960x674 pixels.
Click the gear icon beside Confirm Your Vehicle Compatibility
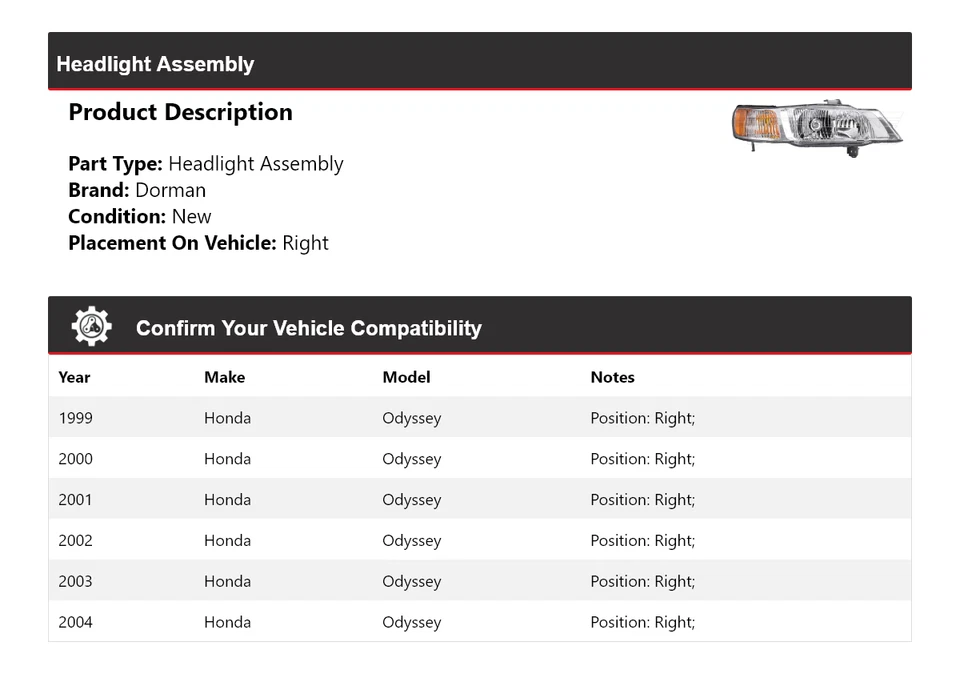point(91,327)
